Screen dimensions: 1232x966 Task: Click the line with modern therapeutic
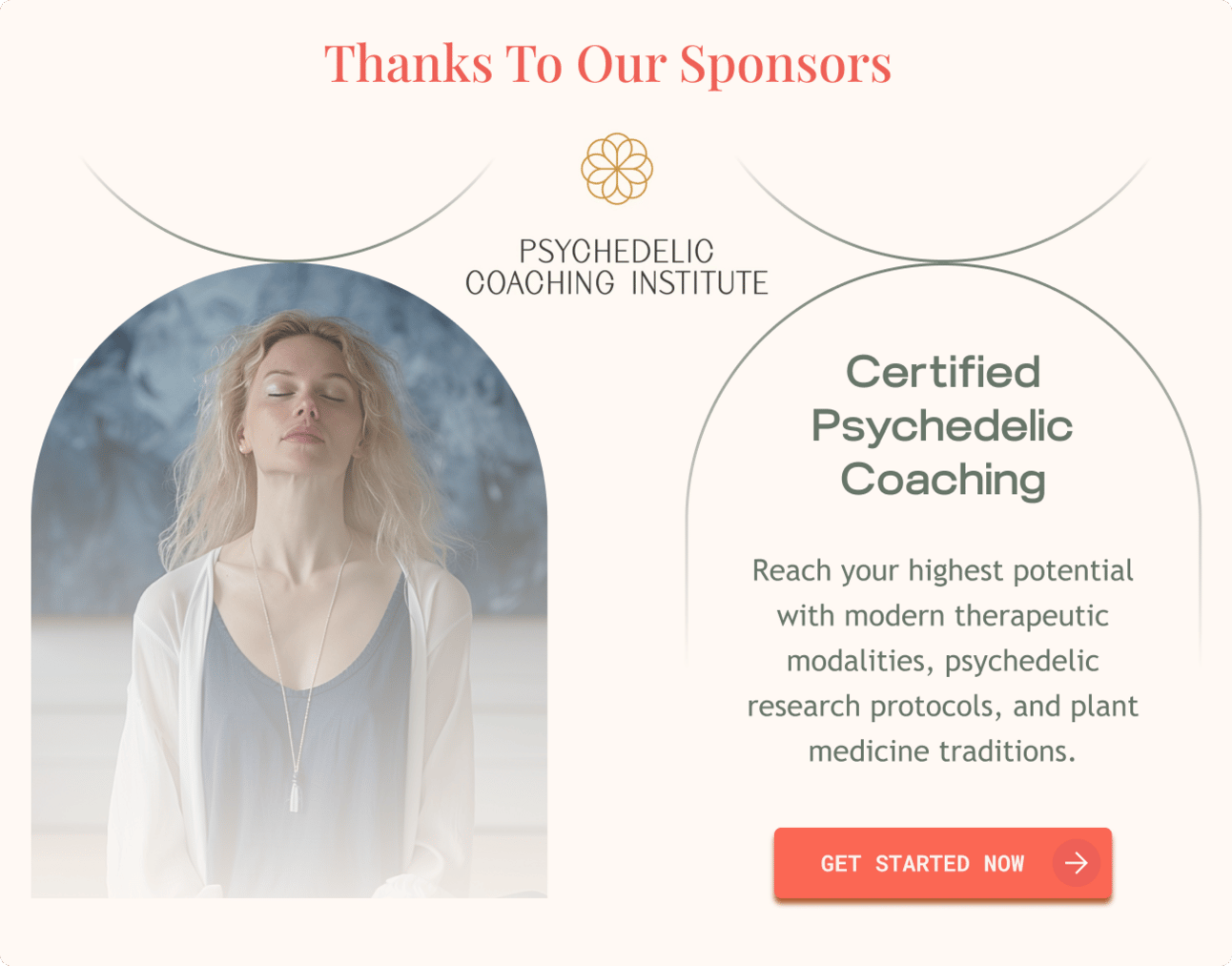tap(943, 616)
